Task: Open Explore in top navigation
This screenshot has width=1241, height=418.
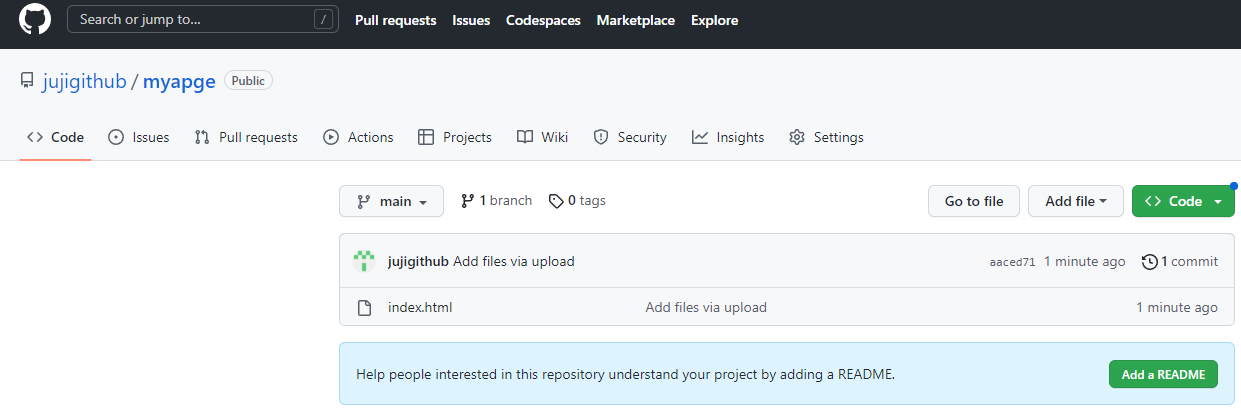Action: point(715,20)
